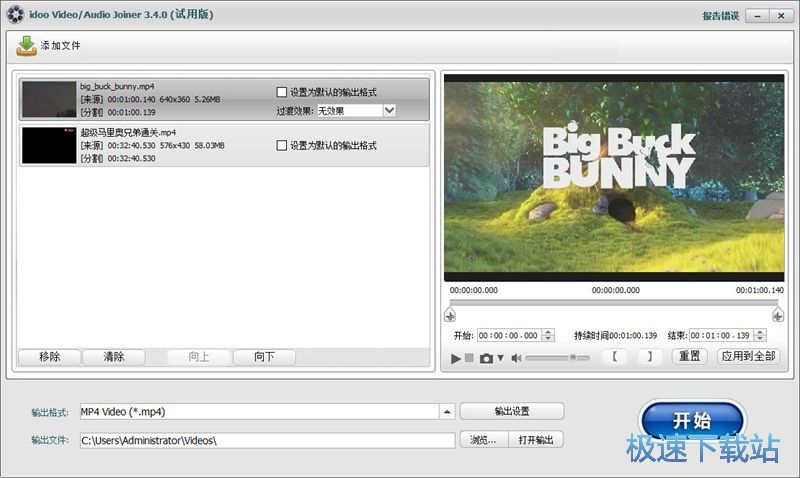800x478 pixels.
Task: Click the left trim marker on timeline
Action: pyautogui.click(x=449, y=315)
